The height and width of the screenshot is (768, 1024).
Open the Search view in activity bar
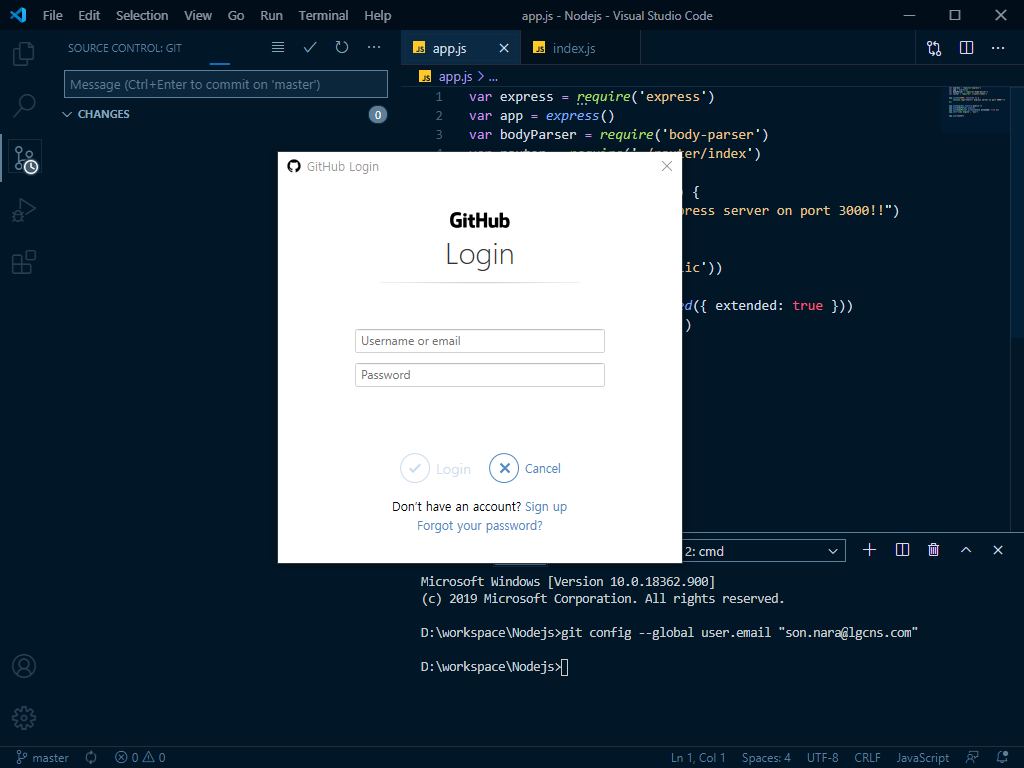click(x=24, y=105)
